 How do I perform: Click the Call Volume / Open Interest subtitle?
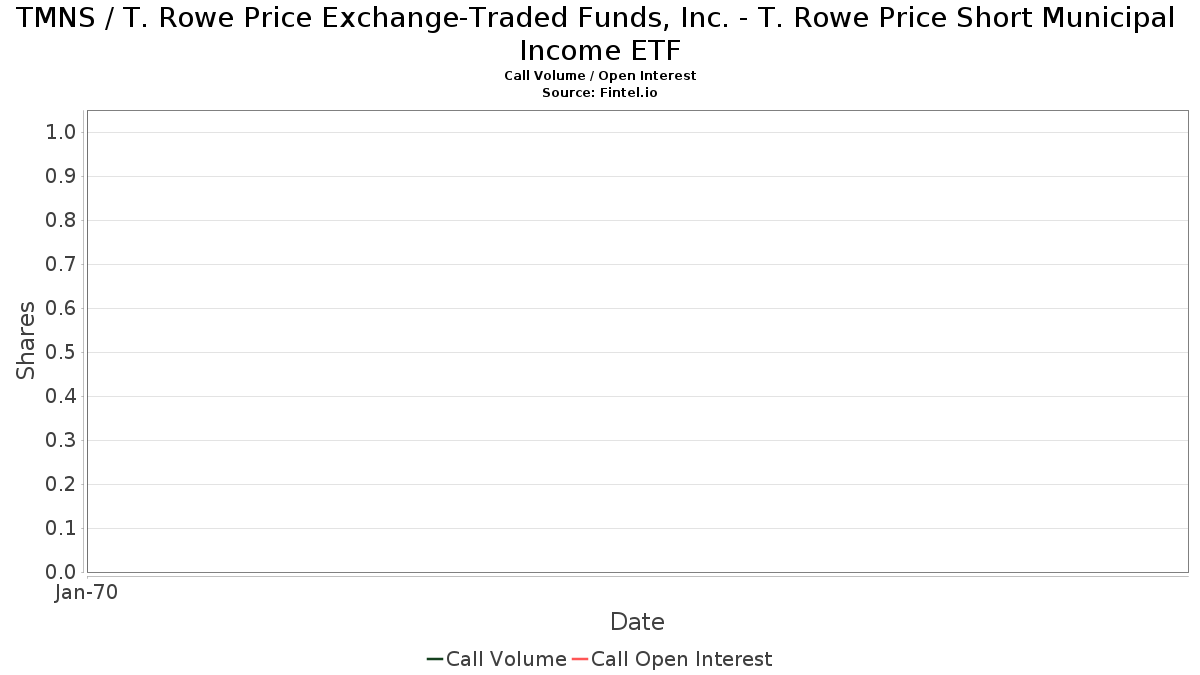tap(600, 76)
